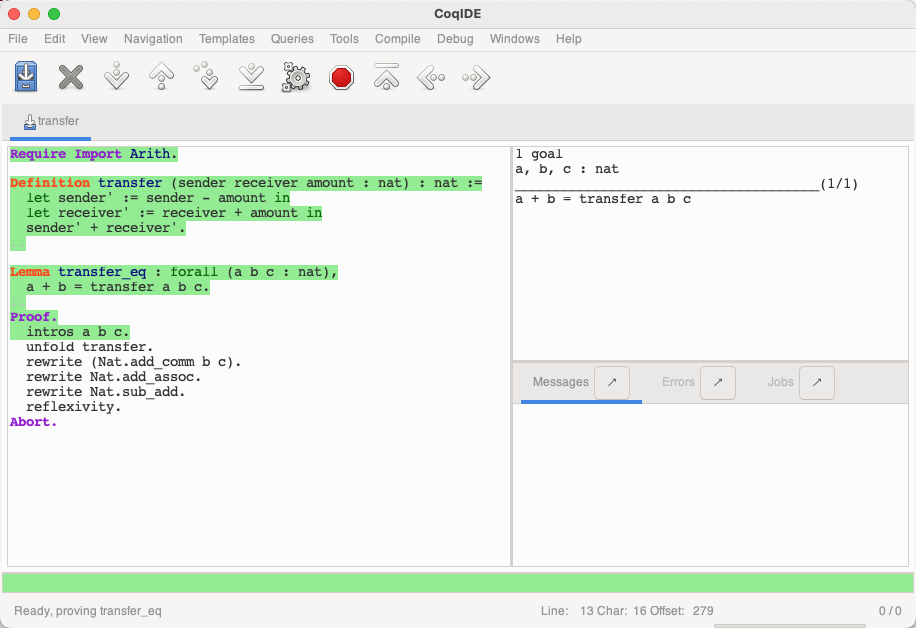Click the red Interrupt computations stop icon
Viewport: 916px width, 628px height.
[x=341, y=77]
